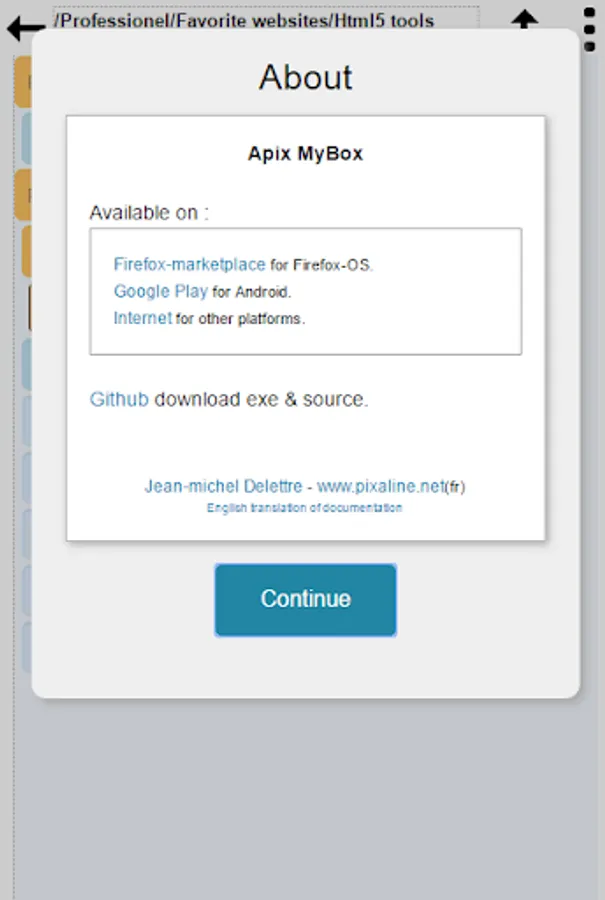Screen dimensions: 605x900
Task: Open the Firefox-marketplace link
Action: pyautogui.click(x=189, y=265)
